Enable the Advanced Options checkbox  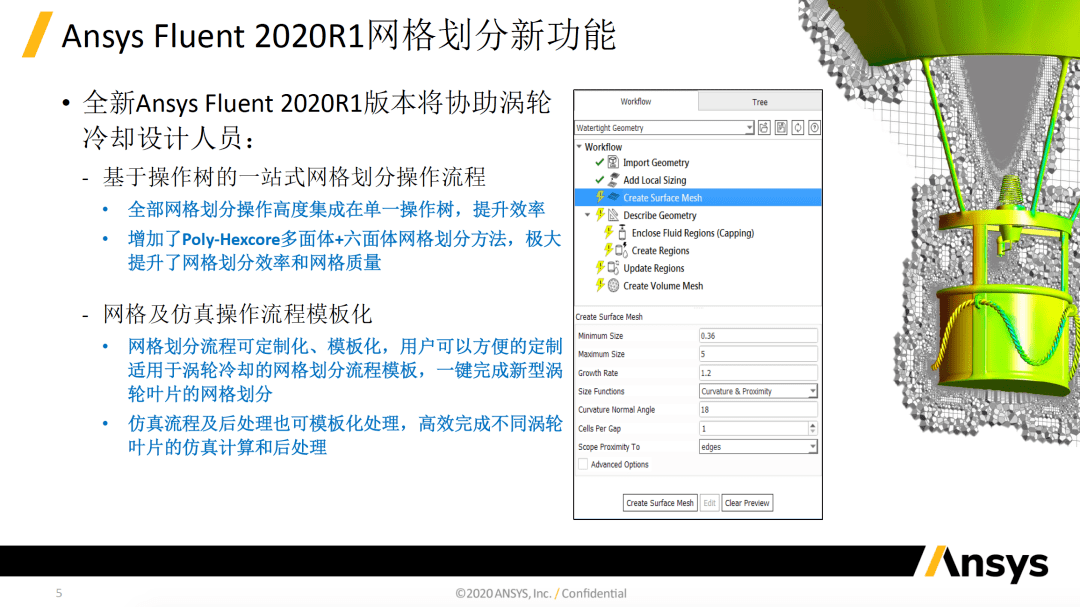[x=583, y=464]
